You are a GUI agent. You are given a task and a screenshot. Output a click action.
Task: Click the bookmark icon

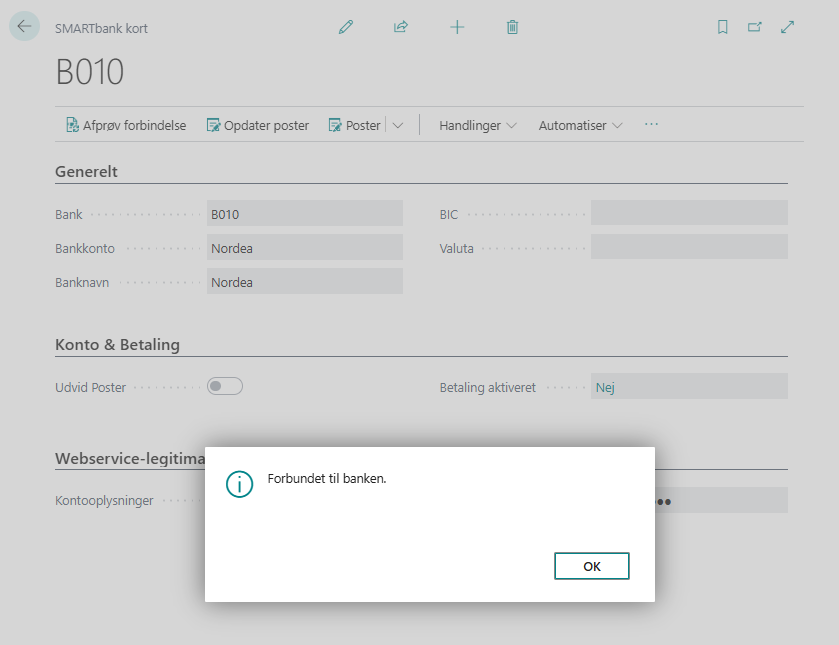(x=723, y=28)
